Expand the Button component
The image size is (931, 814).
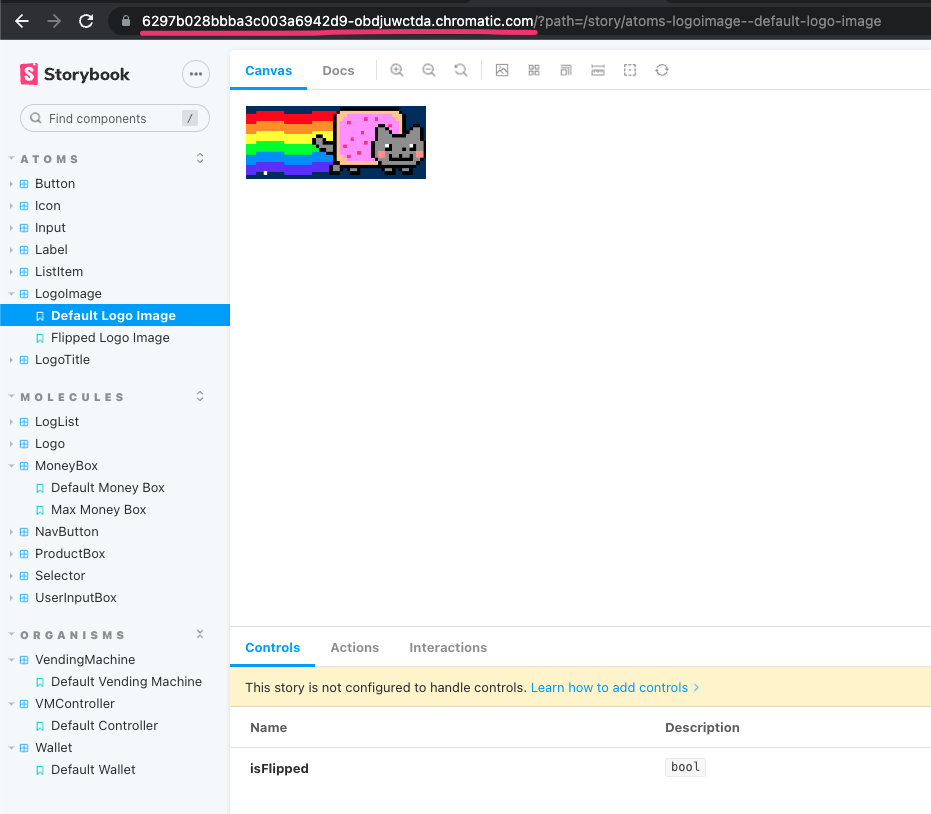click(55, 183)
